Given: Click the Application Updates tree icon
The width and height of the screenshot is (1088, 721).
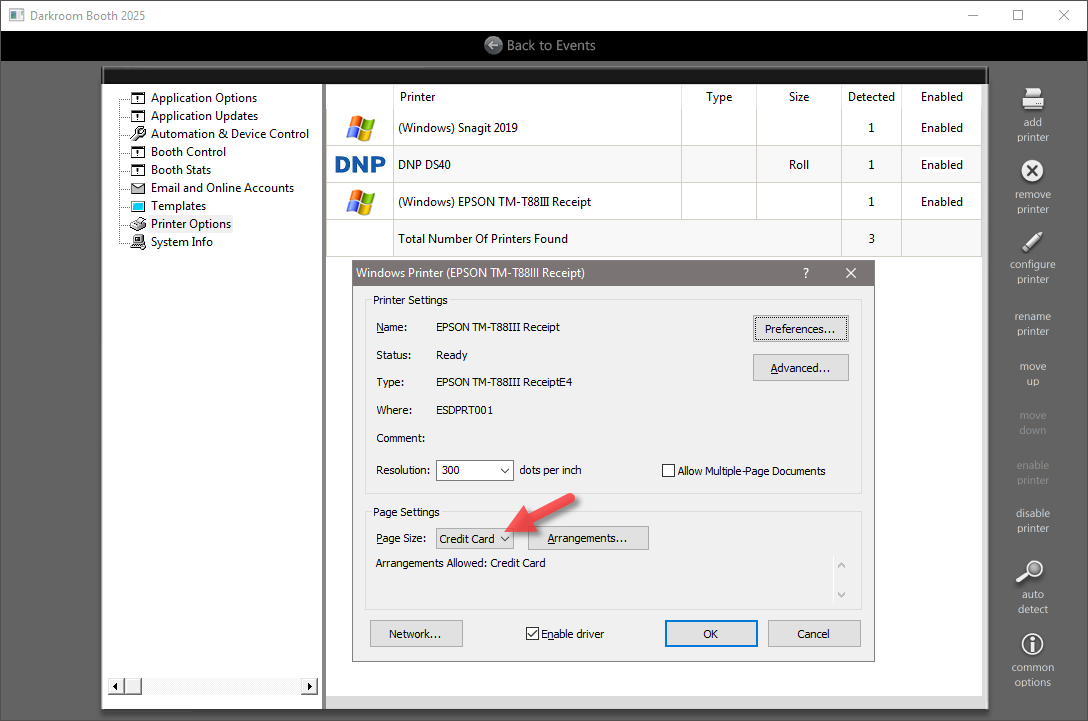Looking at the screenshot, I should click(138, 116).
